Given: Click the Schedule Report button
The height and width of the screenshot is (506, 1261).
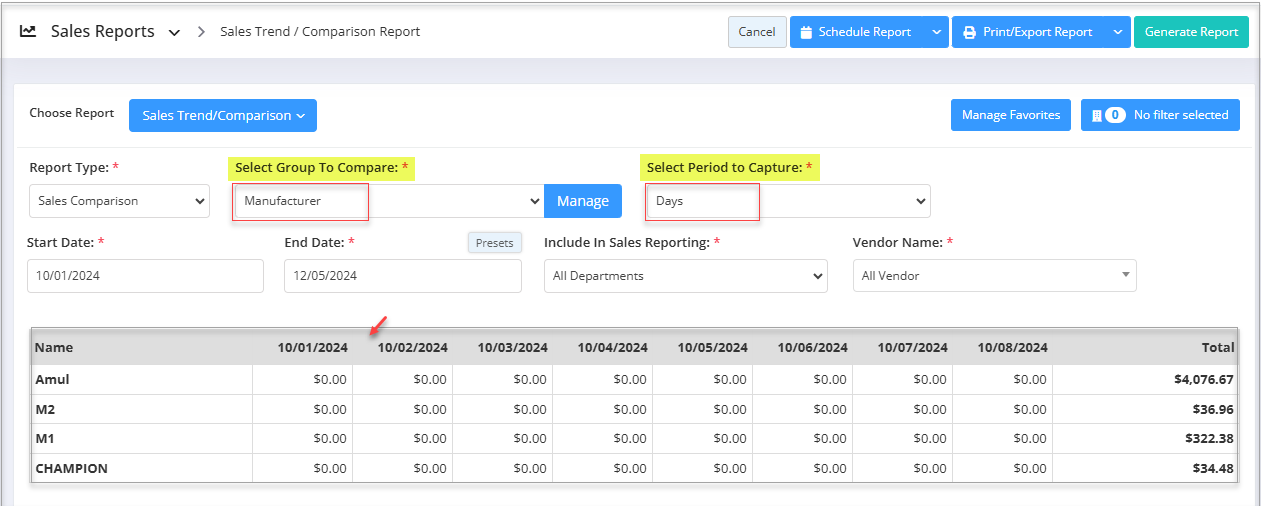Looking at the screenshot, I should click(x=857, y=32).
